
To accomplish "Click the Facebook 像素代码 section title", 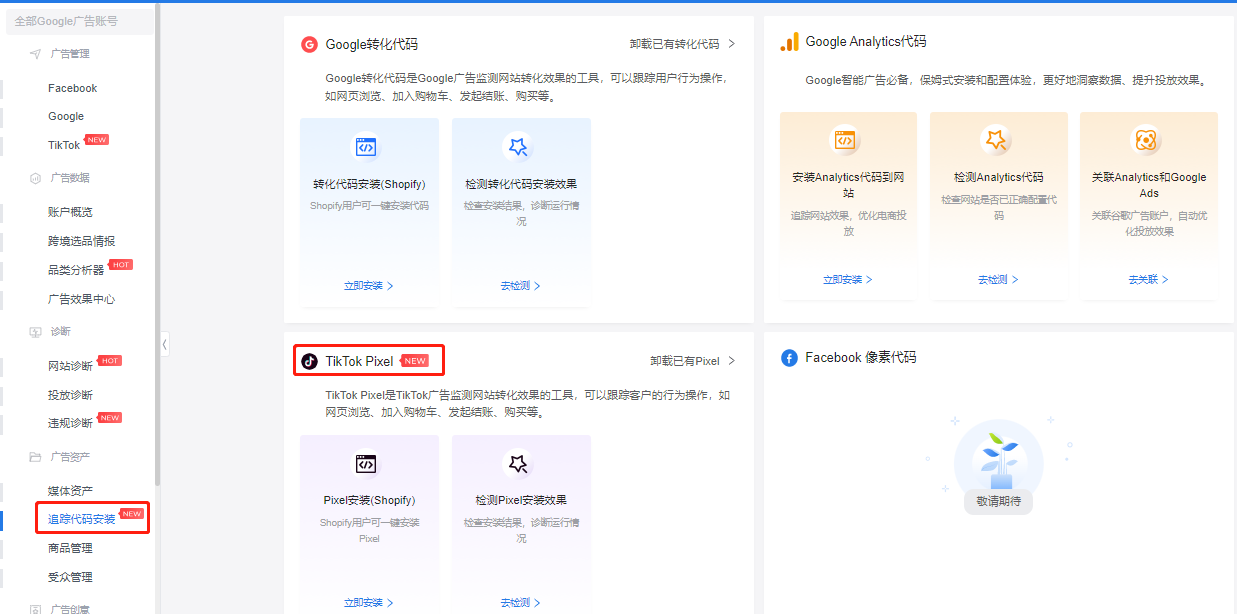I will [x=861, y=358].
